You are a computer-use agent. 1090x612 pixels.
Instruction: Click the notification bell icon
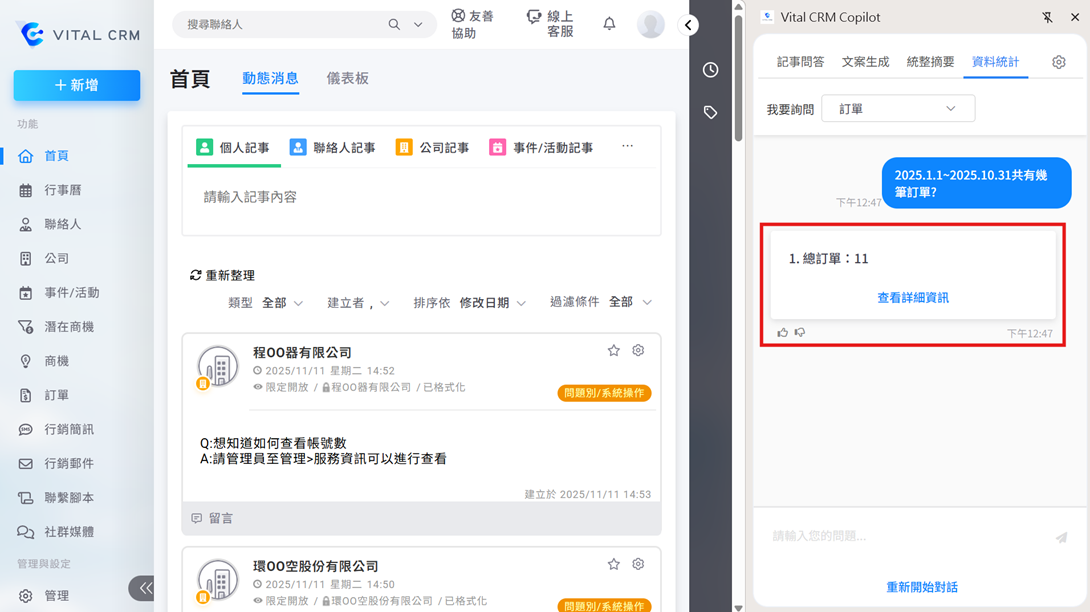click(609, 24)
